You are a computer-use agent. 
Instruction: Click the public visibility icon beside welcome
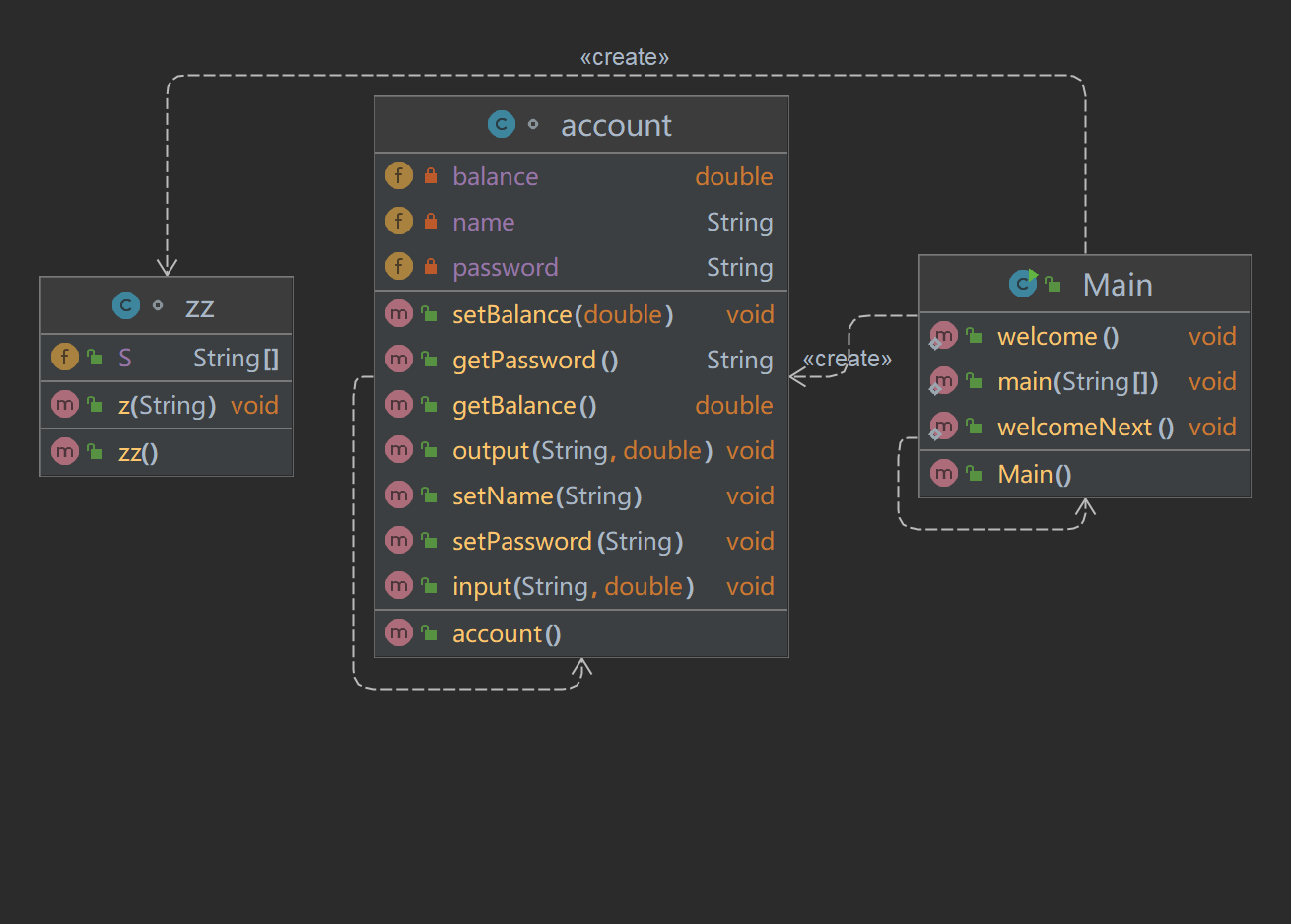coord(975,335)
